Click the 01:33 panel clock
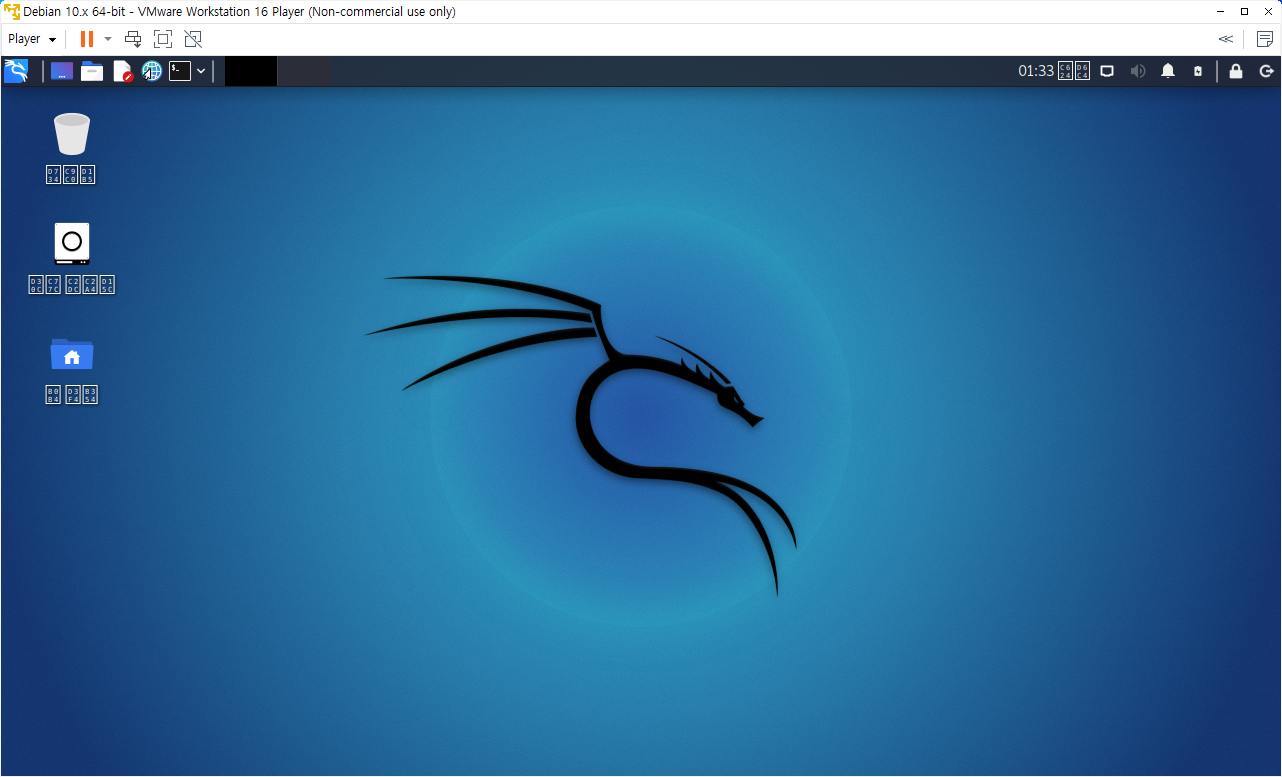 [1054, 71]
